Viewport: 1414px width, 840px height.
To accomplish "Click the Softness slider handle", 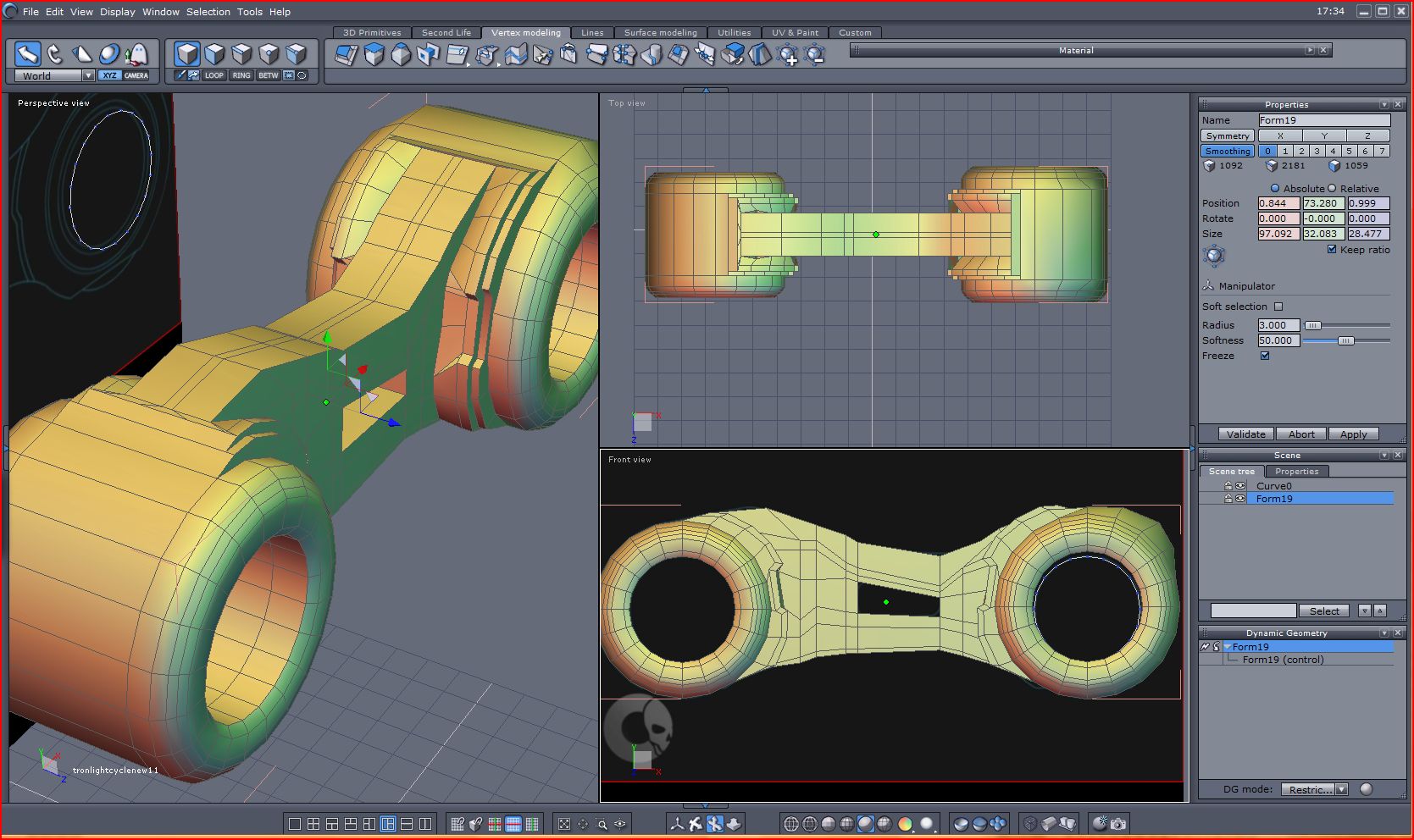I will point(1345,340).
